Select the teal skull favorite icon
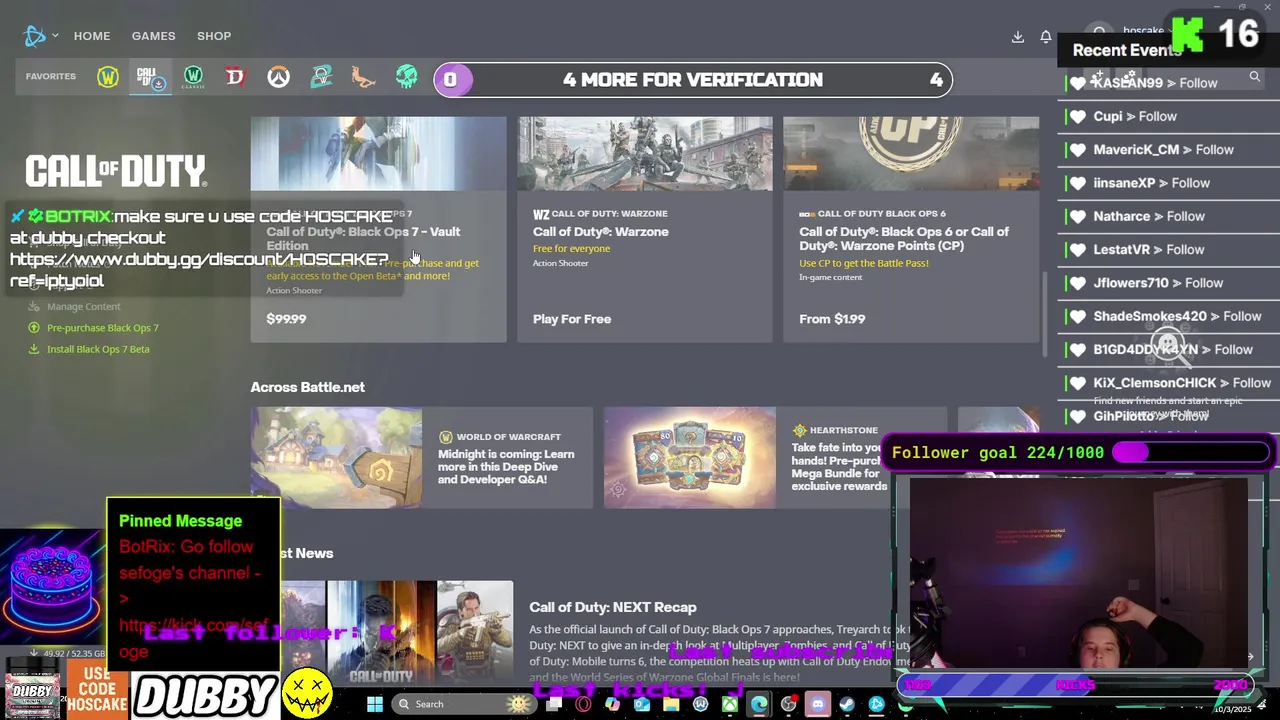Screen dimensions: 1280x720 click(x=406, y=77)
